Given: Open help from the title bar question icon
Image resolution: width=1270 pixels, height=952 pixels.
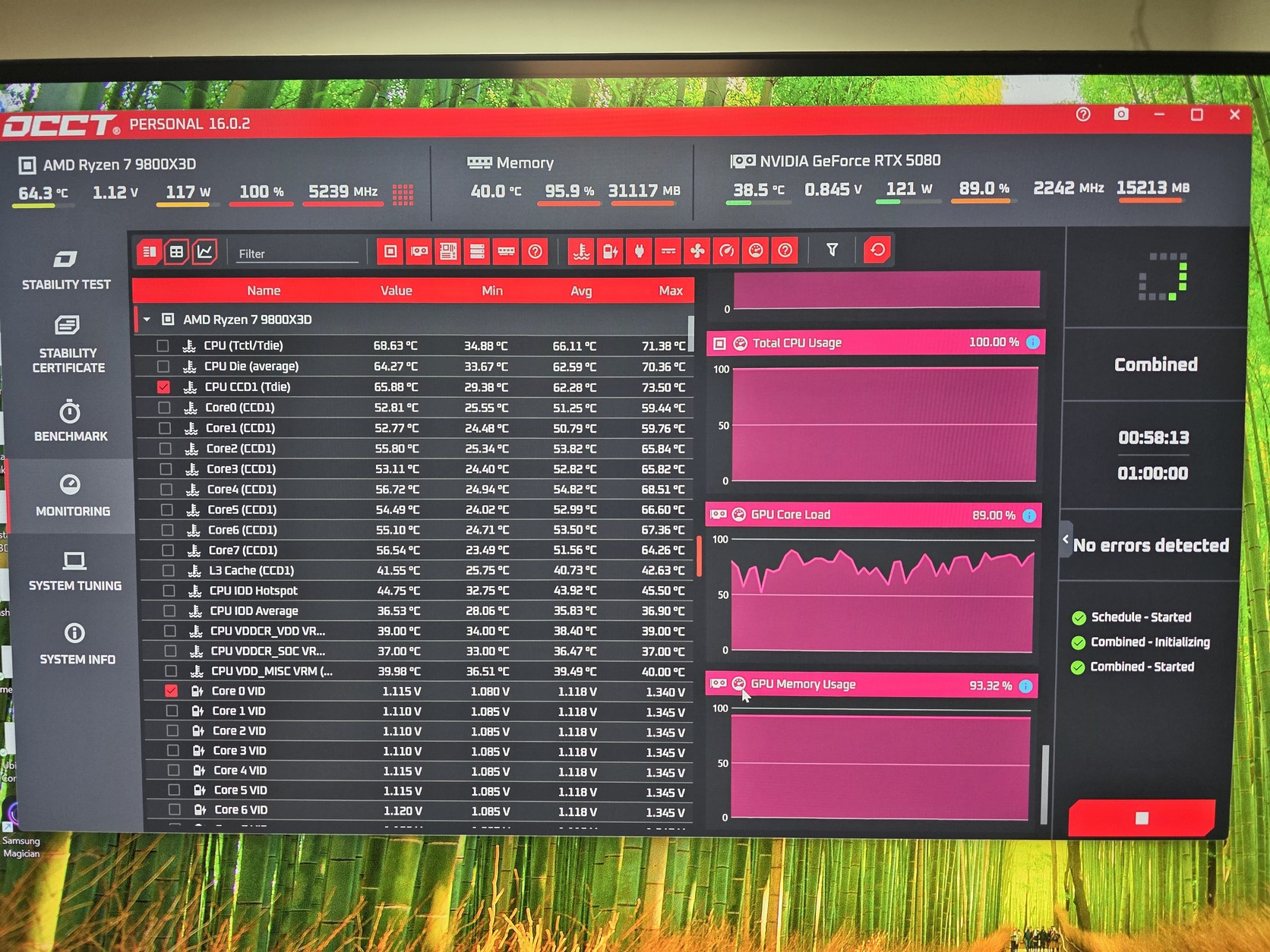Looking at the screenshot, I should pos(1083,115).
